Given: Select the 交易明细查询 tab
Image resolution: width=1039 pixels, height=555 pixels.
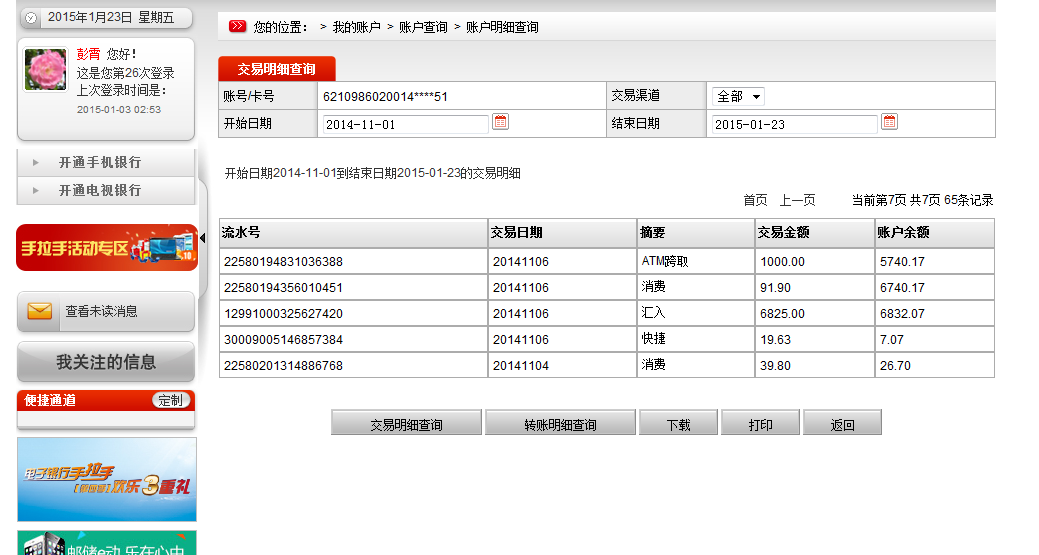Looking at the screenshot, I should pyautogui.click(x=277, y=69).
